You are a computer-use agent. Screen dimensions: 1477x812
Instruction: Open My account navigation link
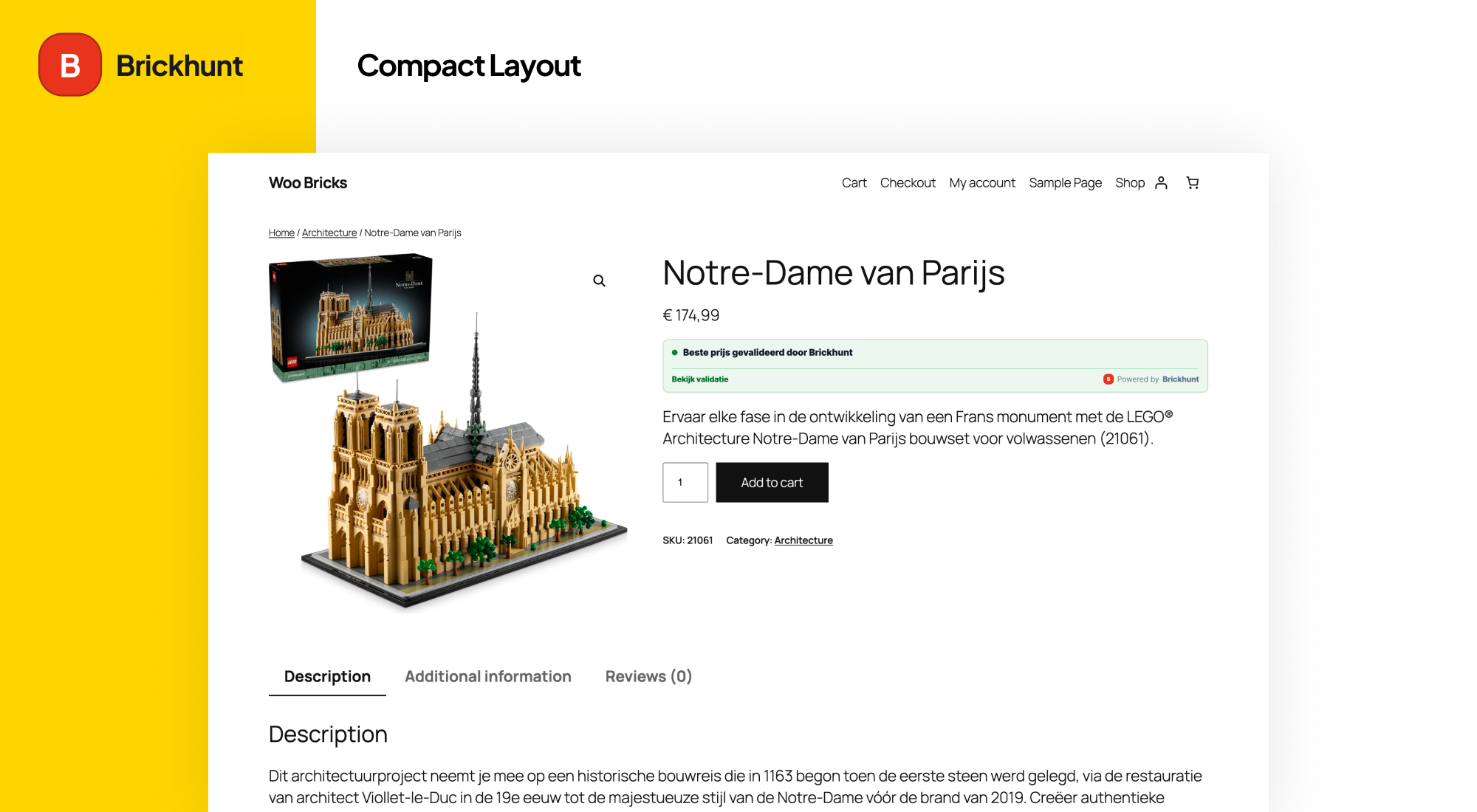(x=982, y=182)
